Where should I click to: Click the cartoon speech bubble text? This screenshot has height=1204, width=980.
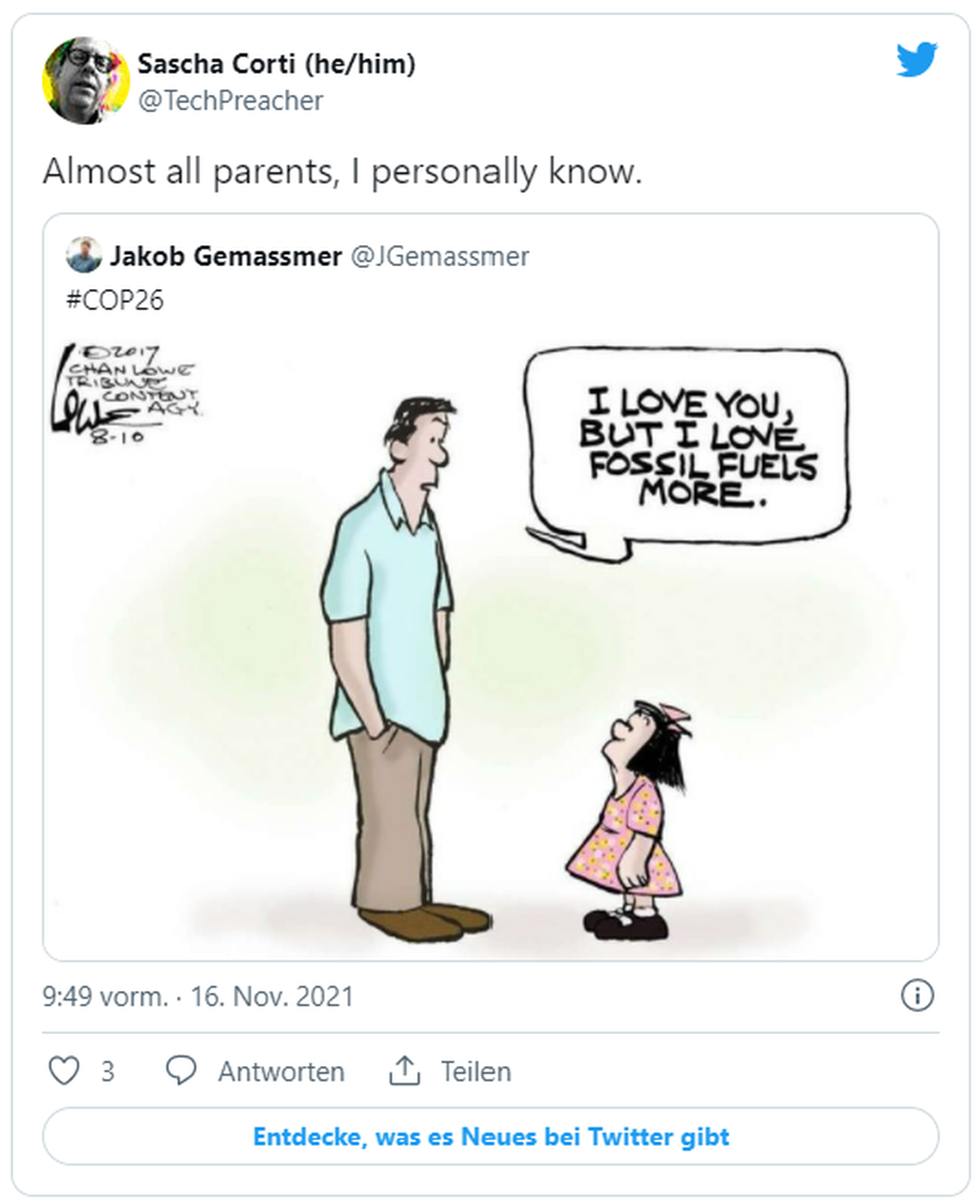pos(697,446)
